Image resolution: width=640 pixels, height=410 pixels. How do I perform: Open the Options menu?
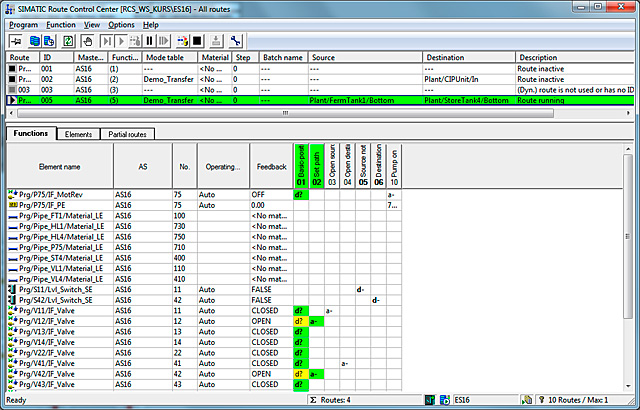pos(121,24)
